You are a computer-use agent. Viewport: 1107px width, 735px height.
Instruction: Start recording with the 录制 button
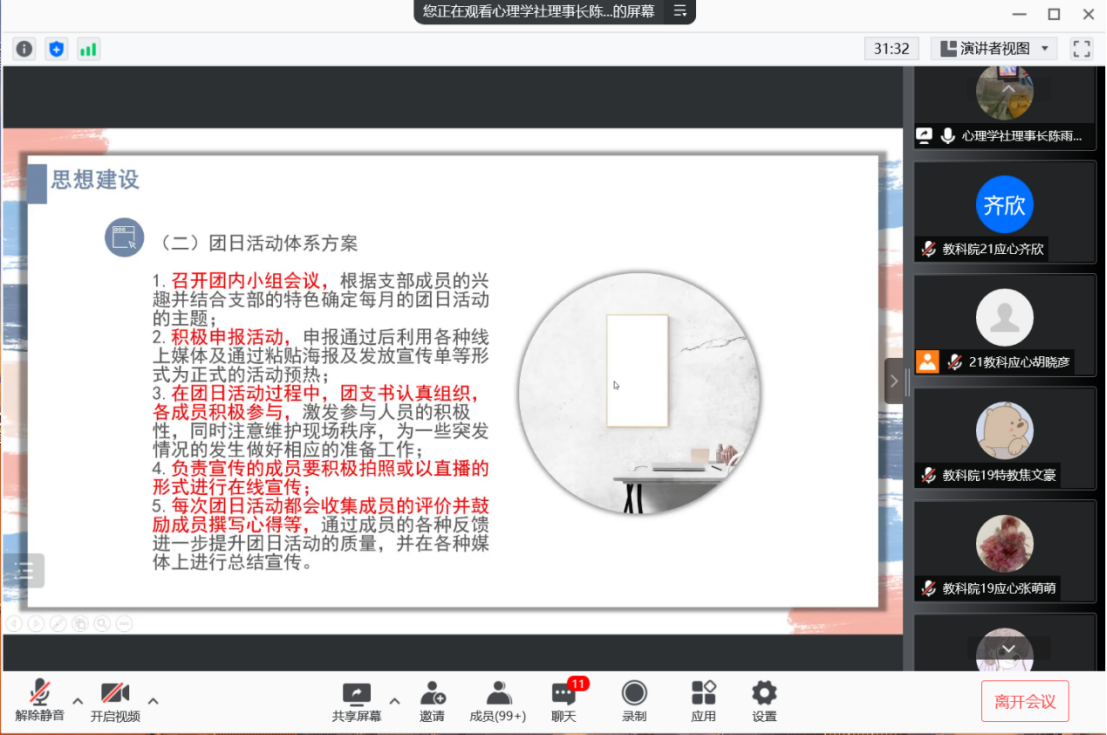(634, 700)
